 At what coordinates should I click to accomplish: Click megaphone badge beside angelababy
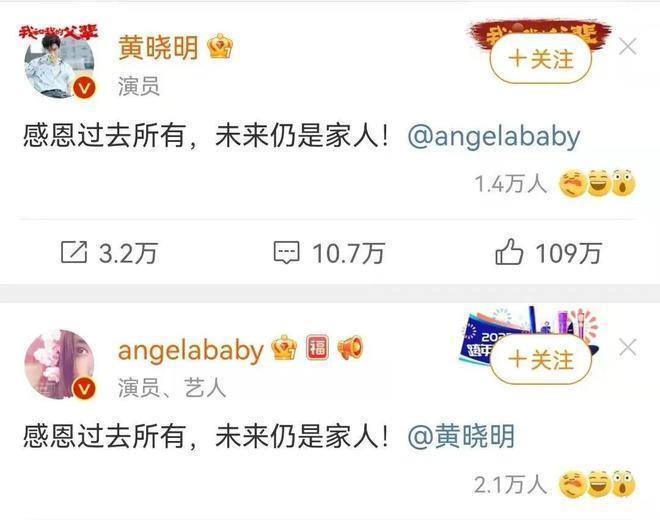coord(350,348)
